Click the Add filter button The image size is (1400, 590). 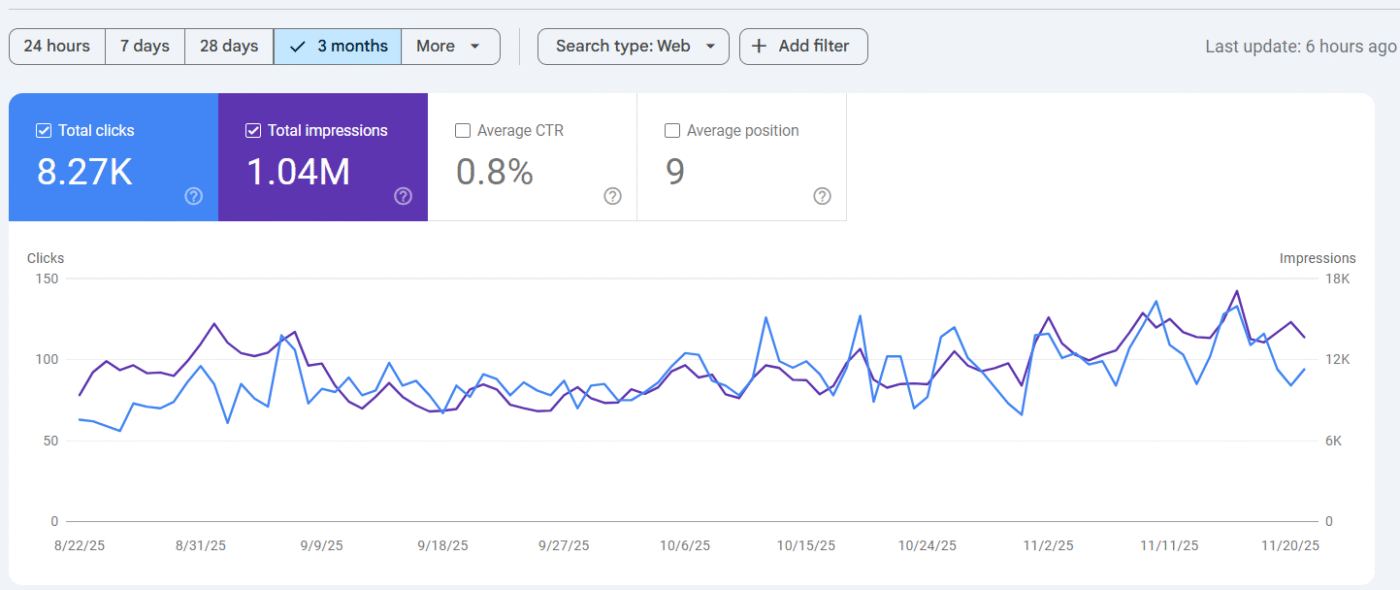803,46
